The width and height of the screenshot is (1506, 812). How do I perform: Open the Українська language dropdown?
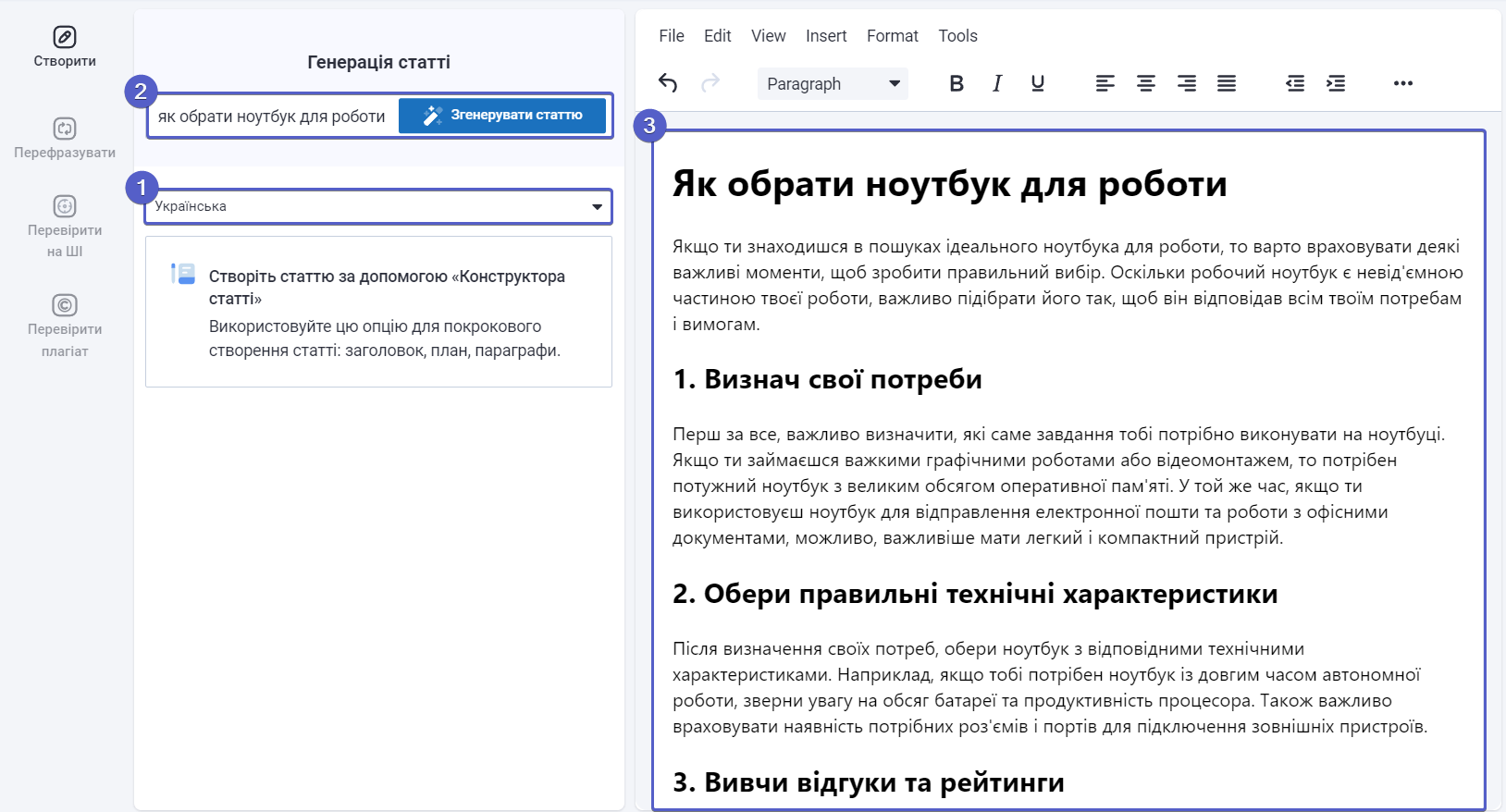click(378, 206)
